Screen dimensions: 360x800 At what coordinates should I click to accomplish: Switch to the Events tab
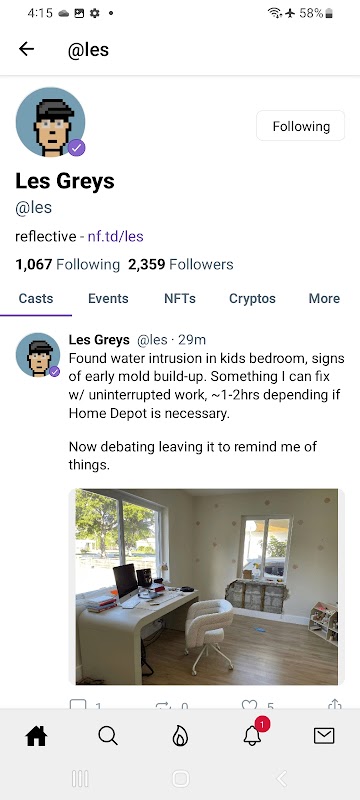click(x=108, y=298)
